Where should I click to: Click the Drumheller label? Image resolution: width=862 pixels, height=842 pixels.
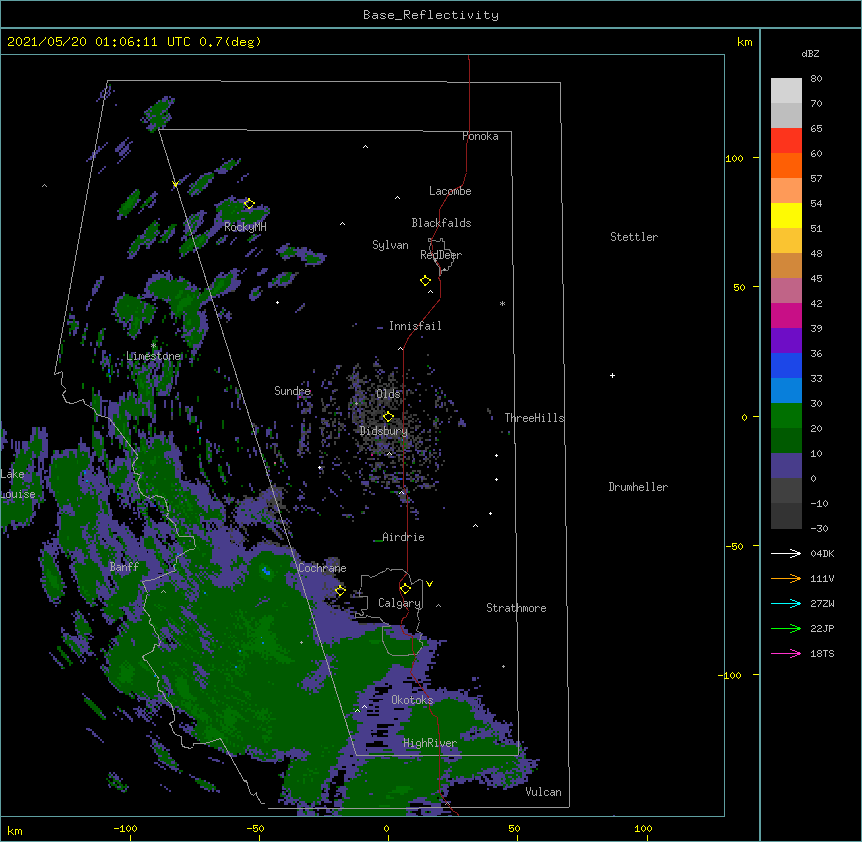click(x=638, y=487)
